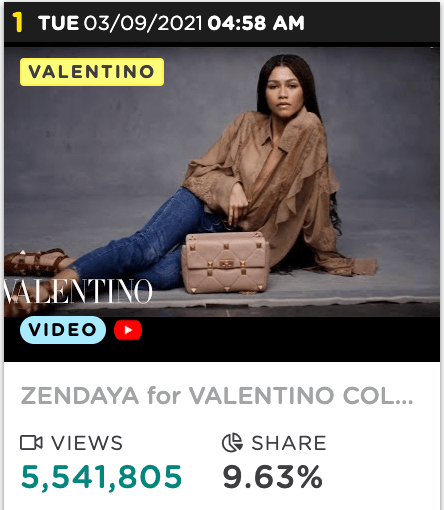Click the yellow VALENTINO brand tag
This screenshot has height=510, width=444.
pyautogui.click(x=92, y=72)
